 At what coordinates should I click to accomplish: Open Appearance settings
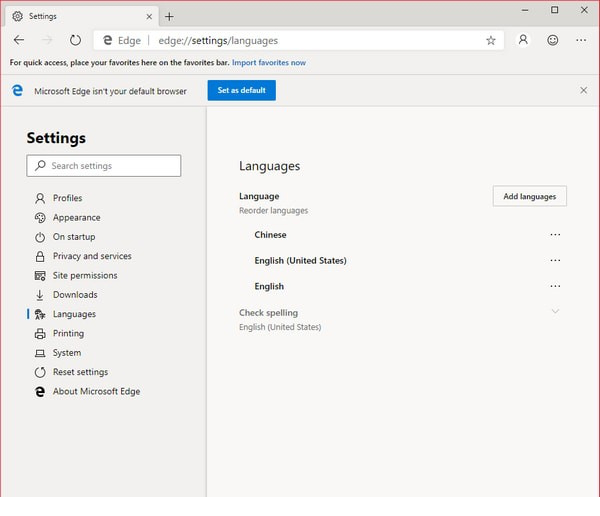click(x=77, y=217)
